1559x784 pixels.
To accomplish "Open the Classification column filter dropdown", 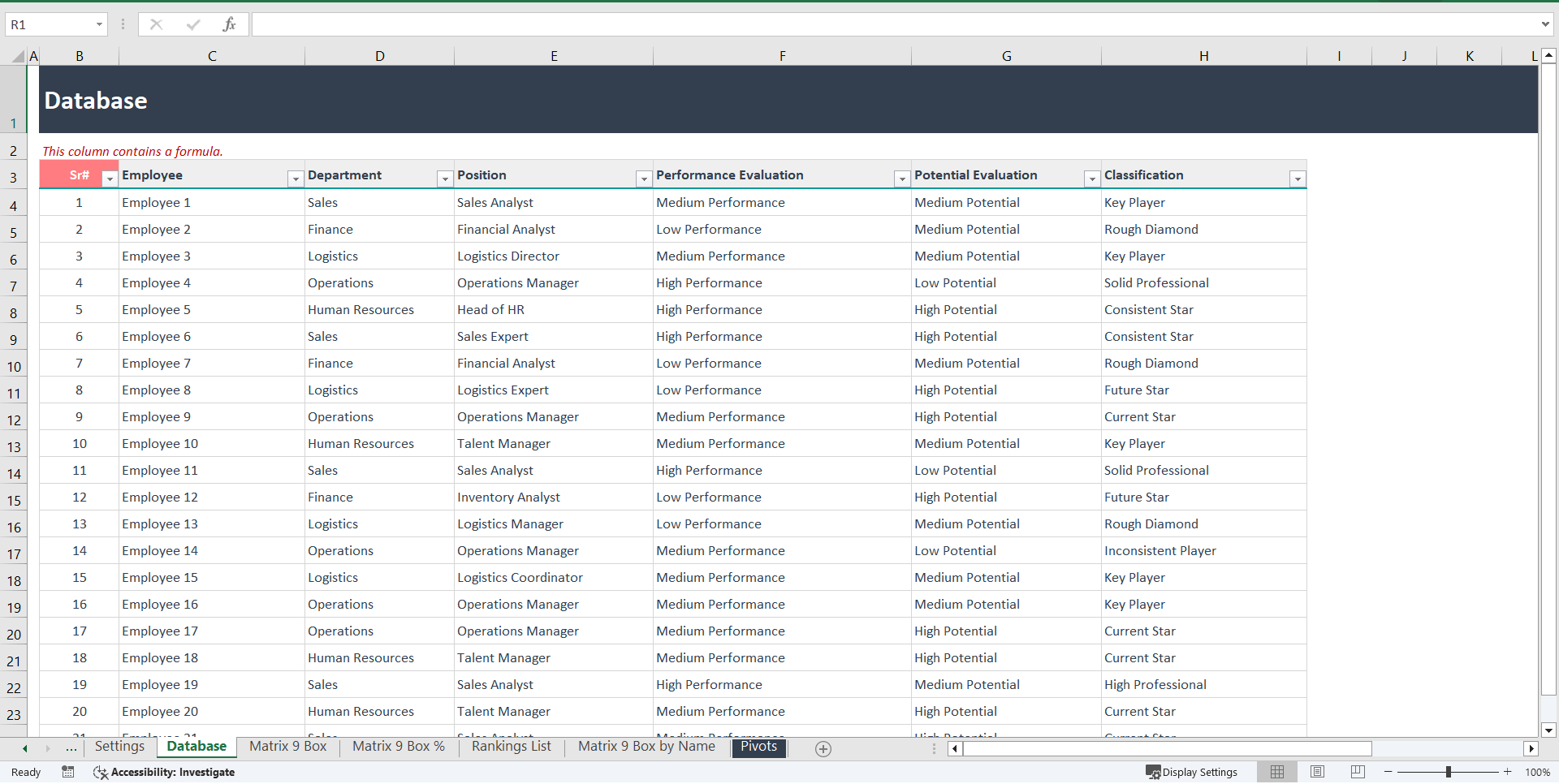I will click(1298, 179).
